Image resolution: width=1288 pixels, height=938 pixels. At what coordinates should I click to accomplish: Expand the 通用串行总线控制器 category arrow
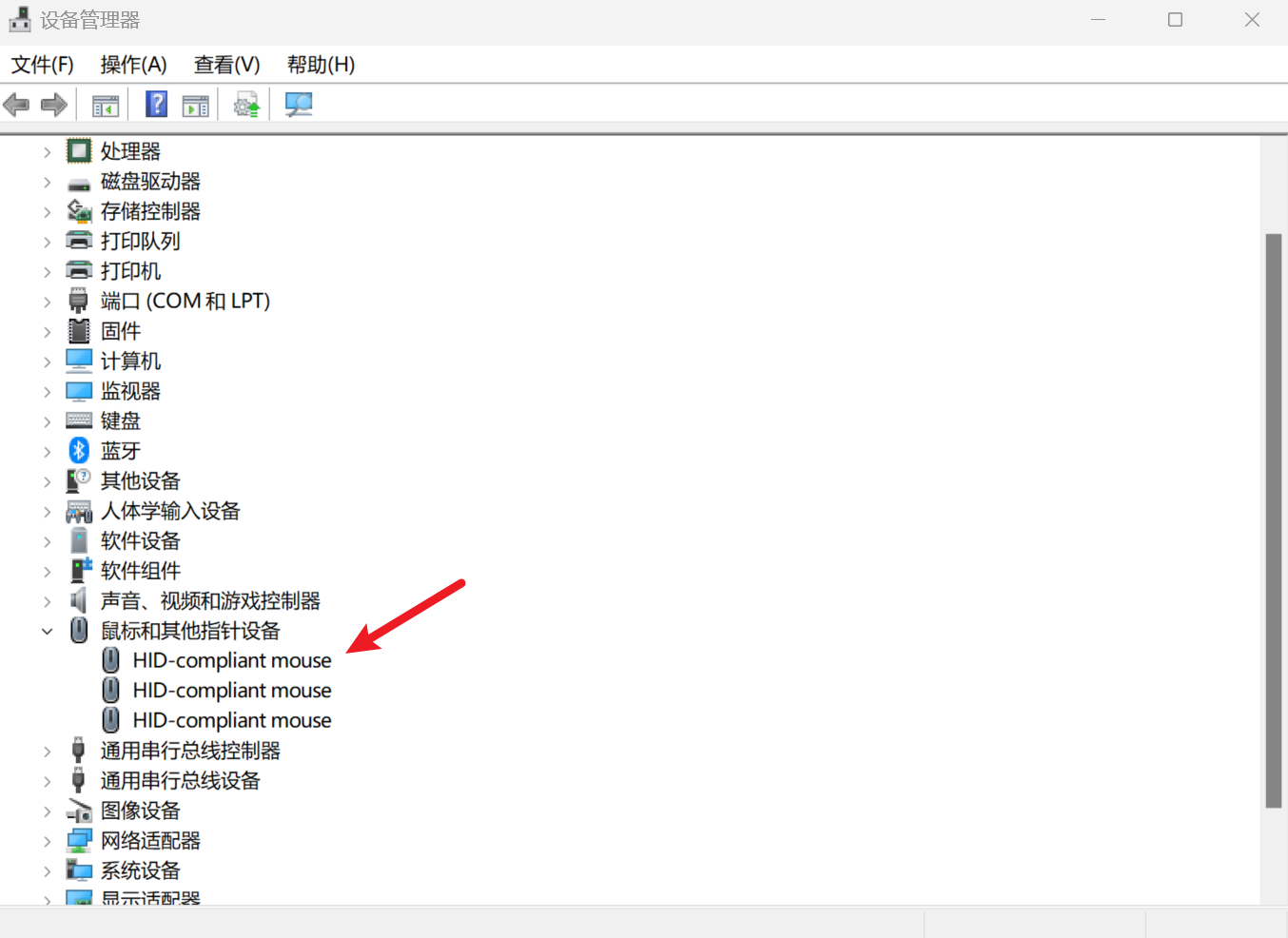47,752
